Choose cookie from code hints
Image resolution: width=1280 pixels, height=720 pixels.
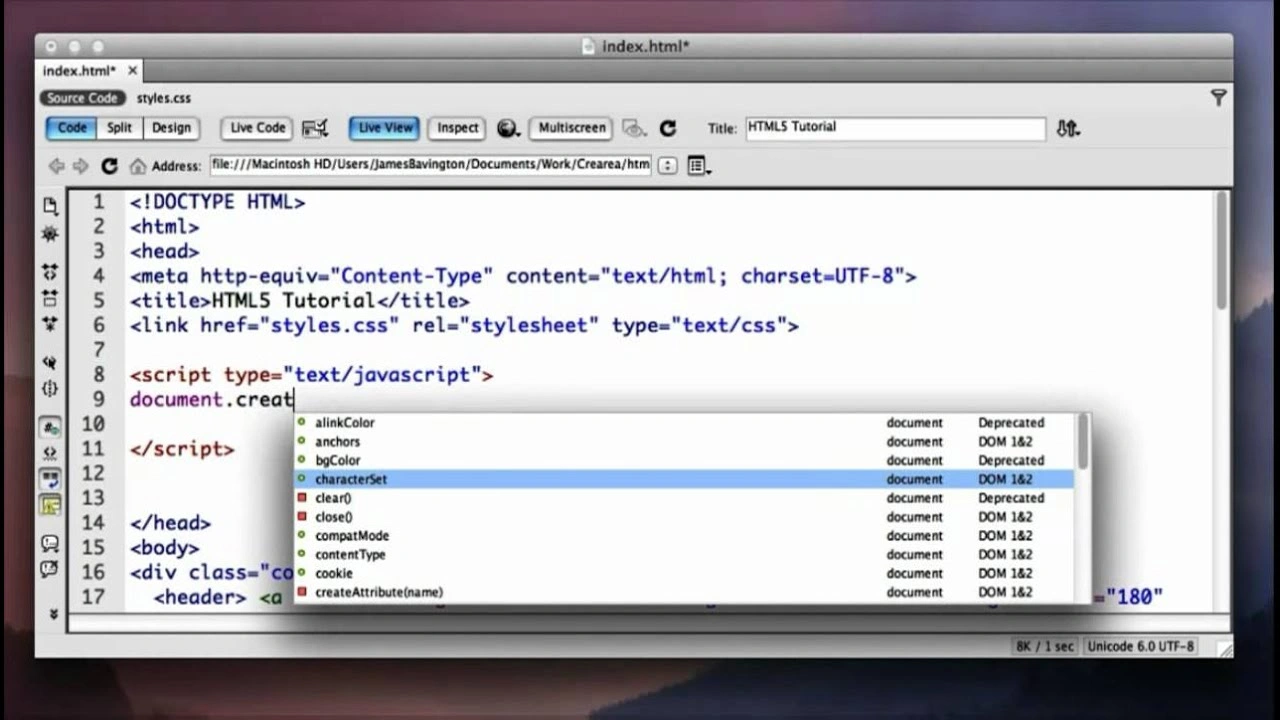(x=684, y=574)
